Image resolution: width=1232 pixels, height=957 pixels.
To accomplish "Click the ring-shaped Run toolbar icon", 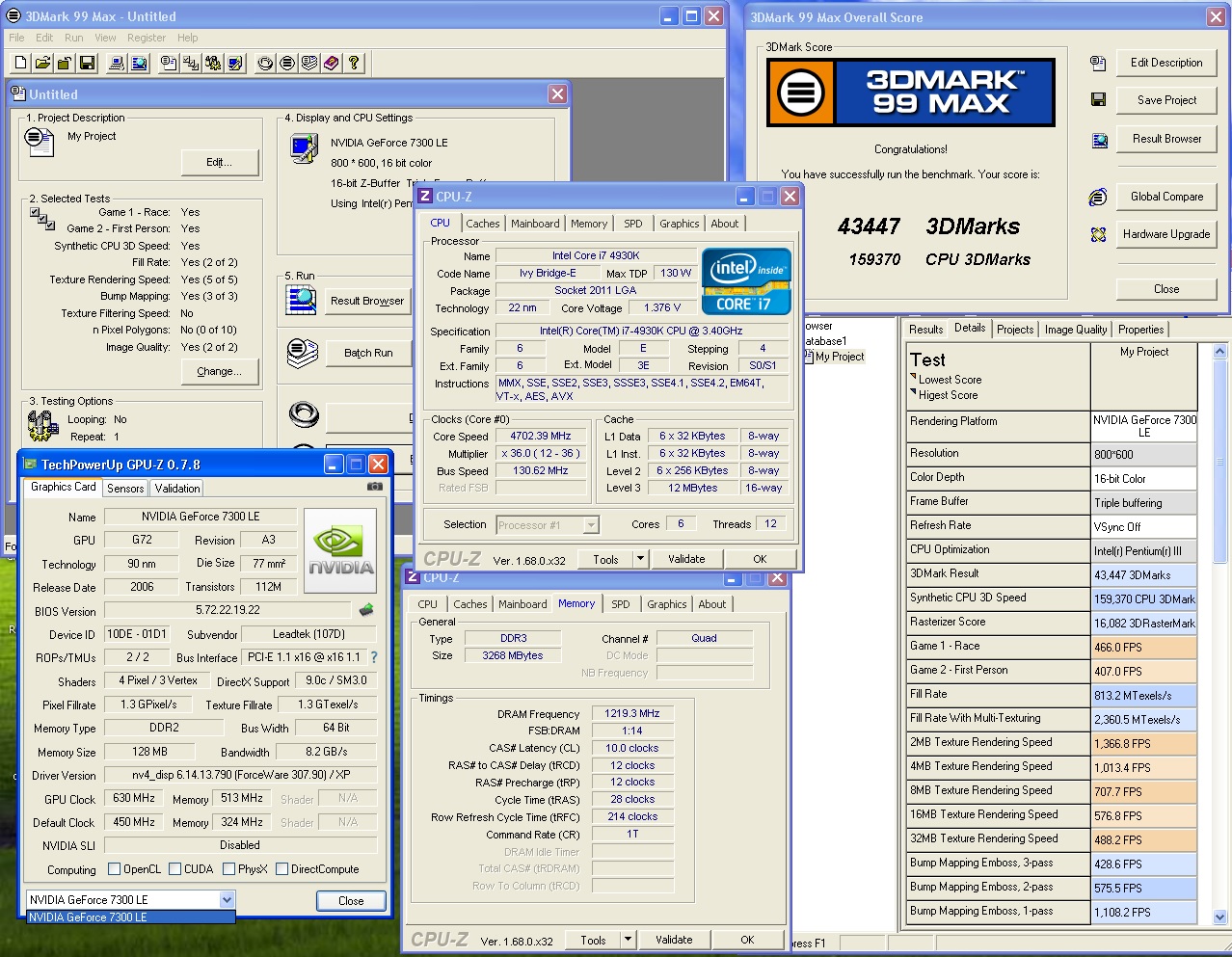I will (x=265, y=63).
